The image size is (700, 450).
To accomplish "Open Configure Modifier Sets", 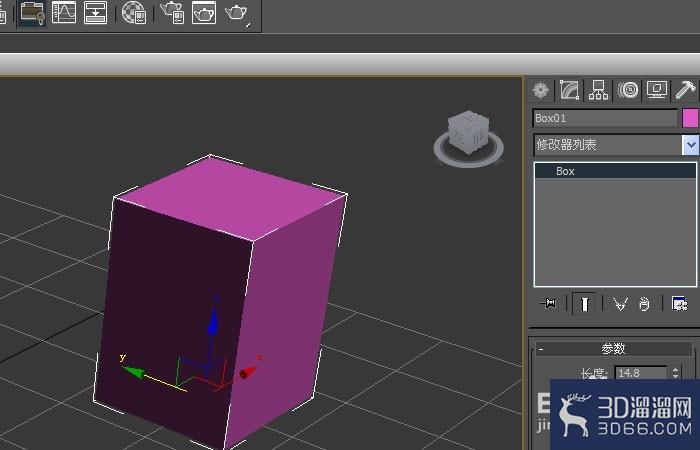I will (x=679, y=304).
